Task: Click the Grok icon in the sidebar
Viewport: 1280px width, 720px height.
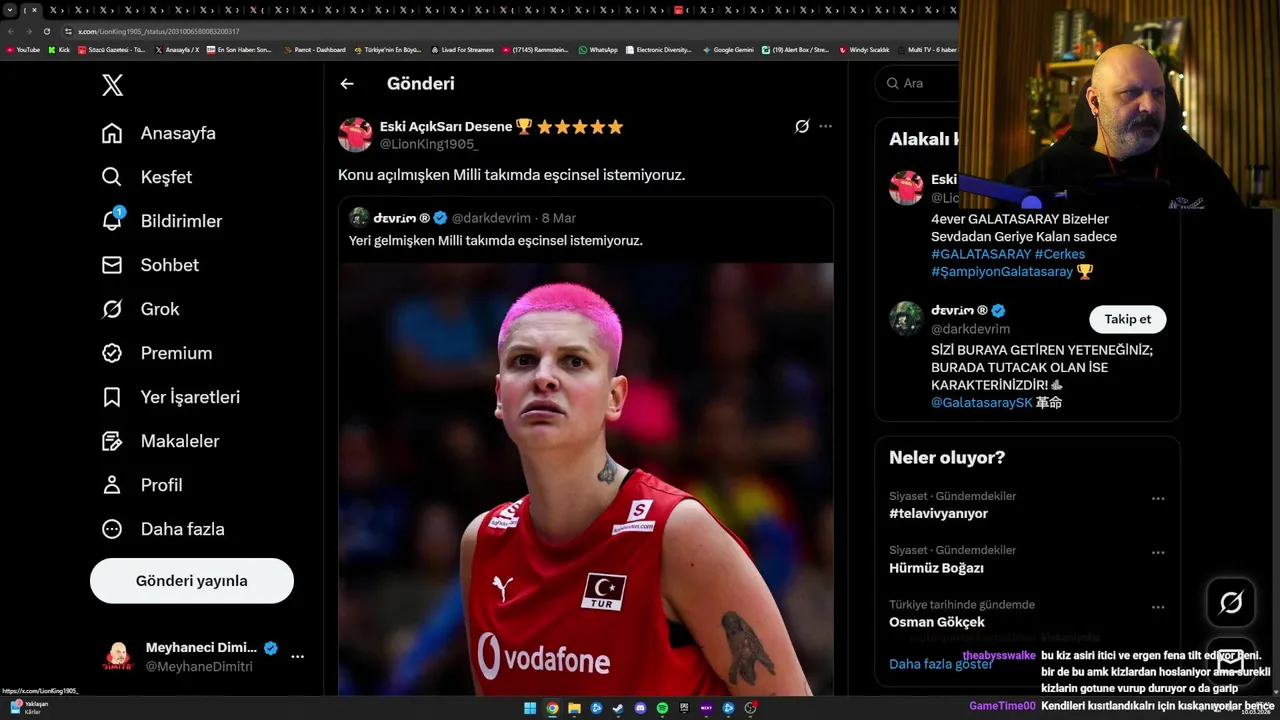Action: [112, 309]
